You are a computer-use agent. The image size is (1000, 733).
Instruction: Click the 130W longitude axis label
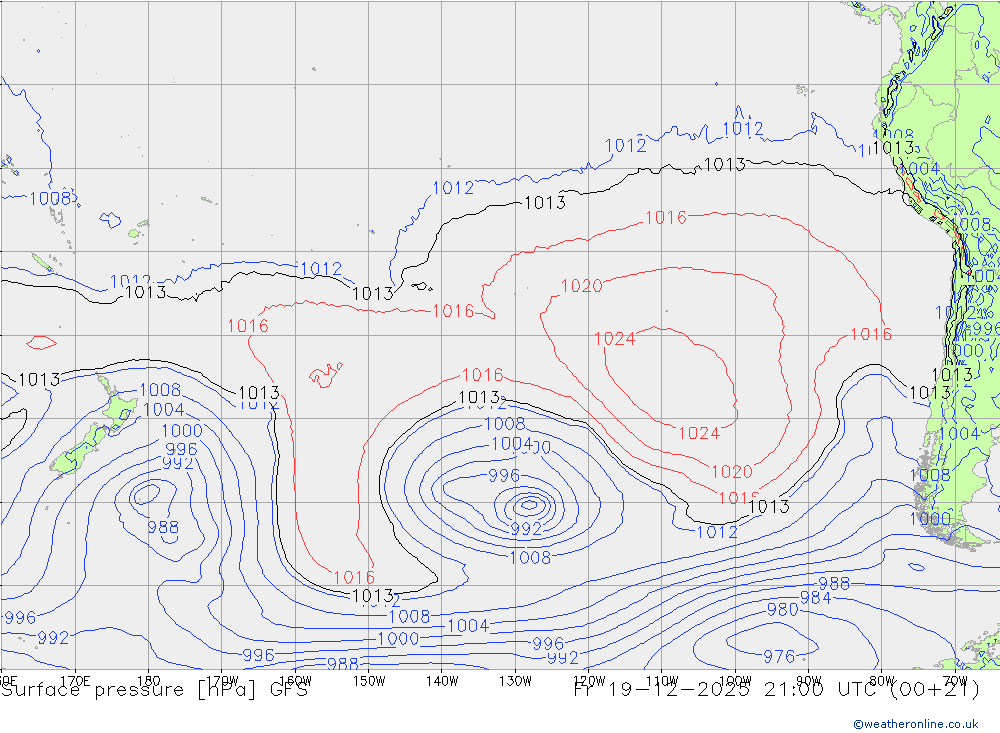(x=515, y=681)
